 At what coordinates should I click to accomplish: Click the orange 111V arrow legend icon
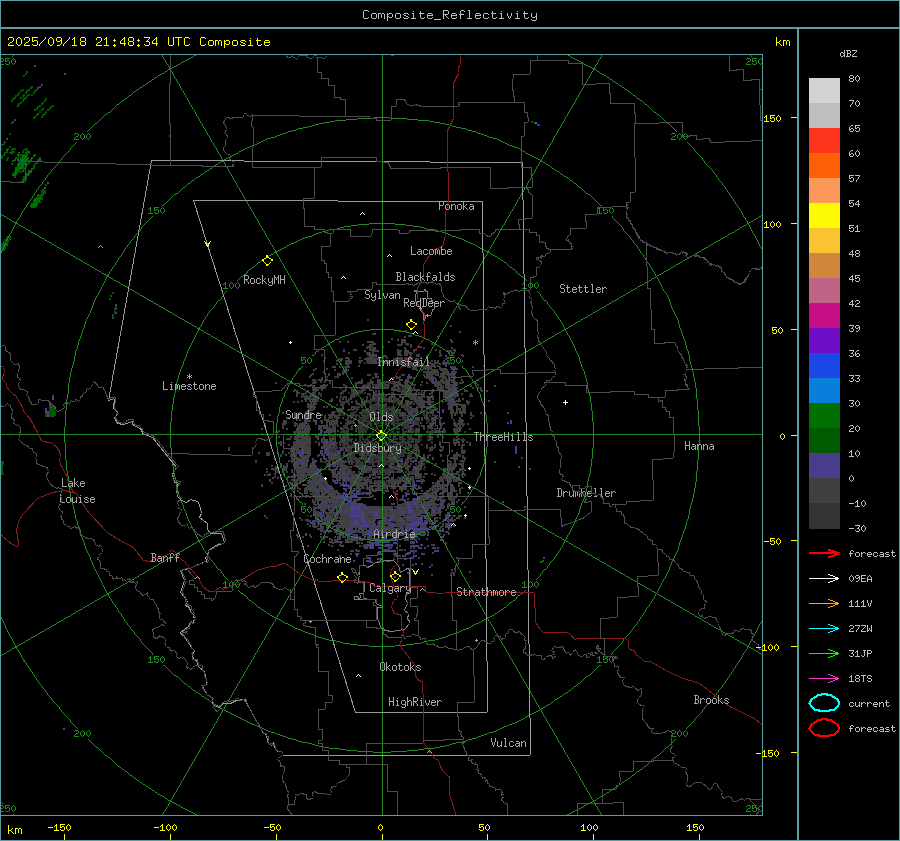pyautogui.click(x=823, y=603)
